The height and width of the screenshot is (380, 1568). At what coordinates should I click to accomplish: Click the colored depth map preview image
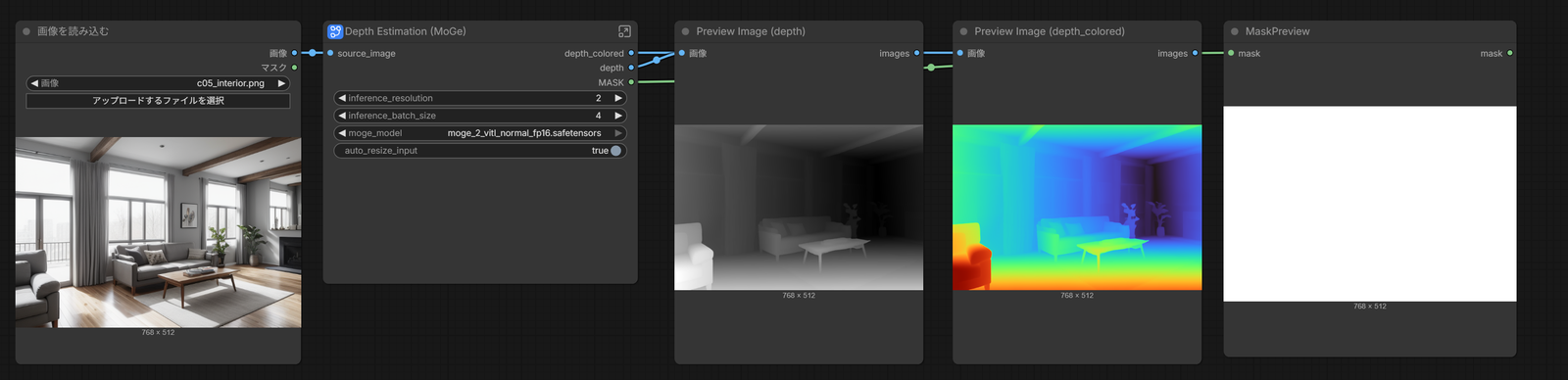[x=1077, y=208]
